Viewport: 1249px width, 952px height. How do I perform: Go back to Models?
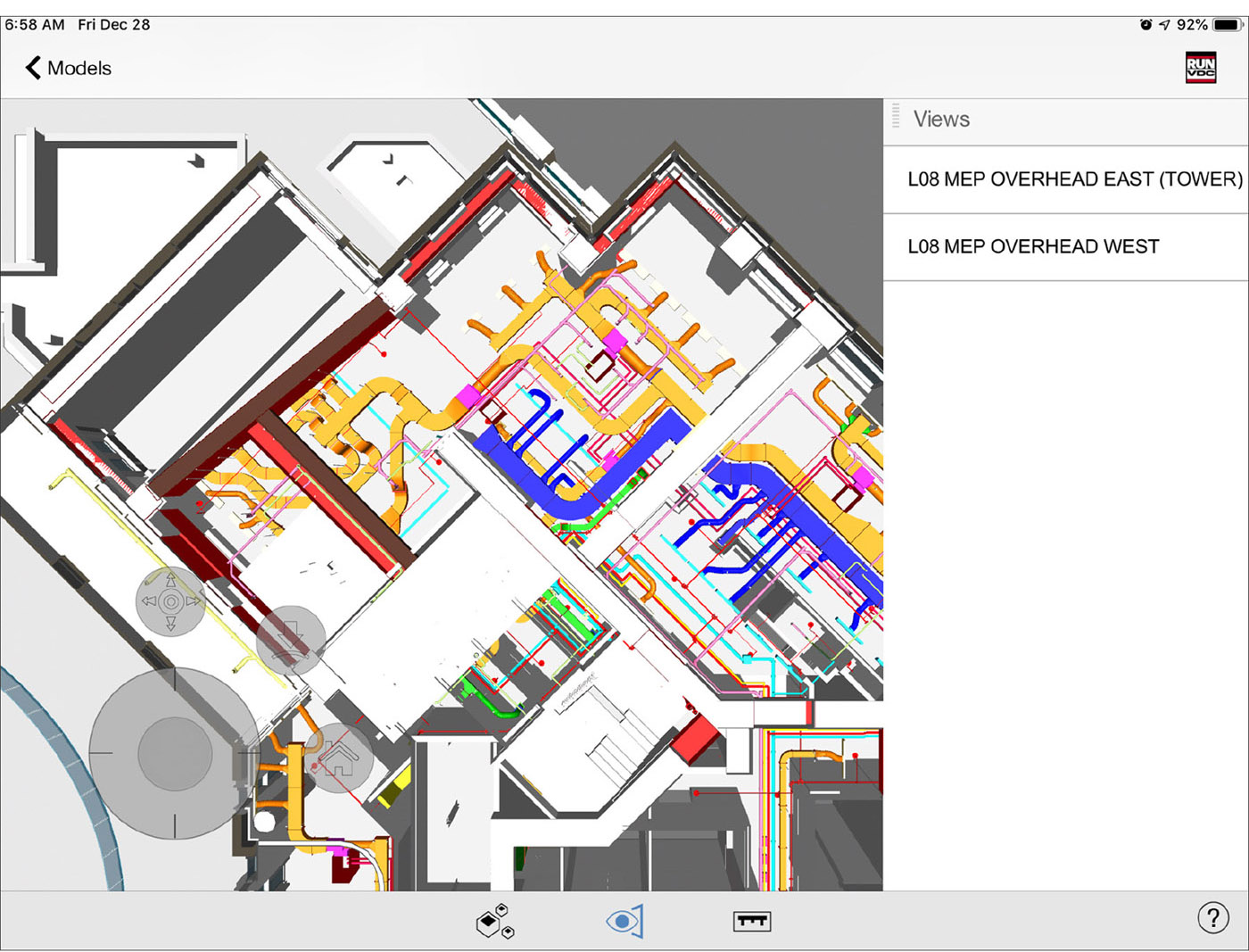coord(79,68)
